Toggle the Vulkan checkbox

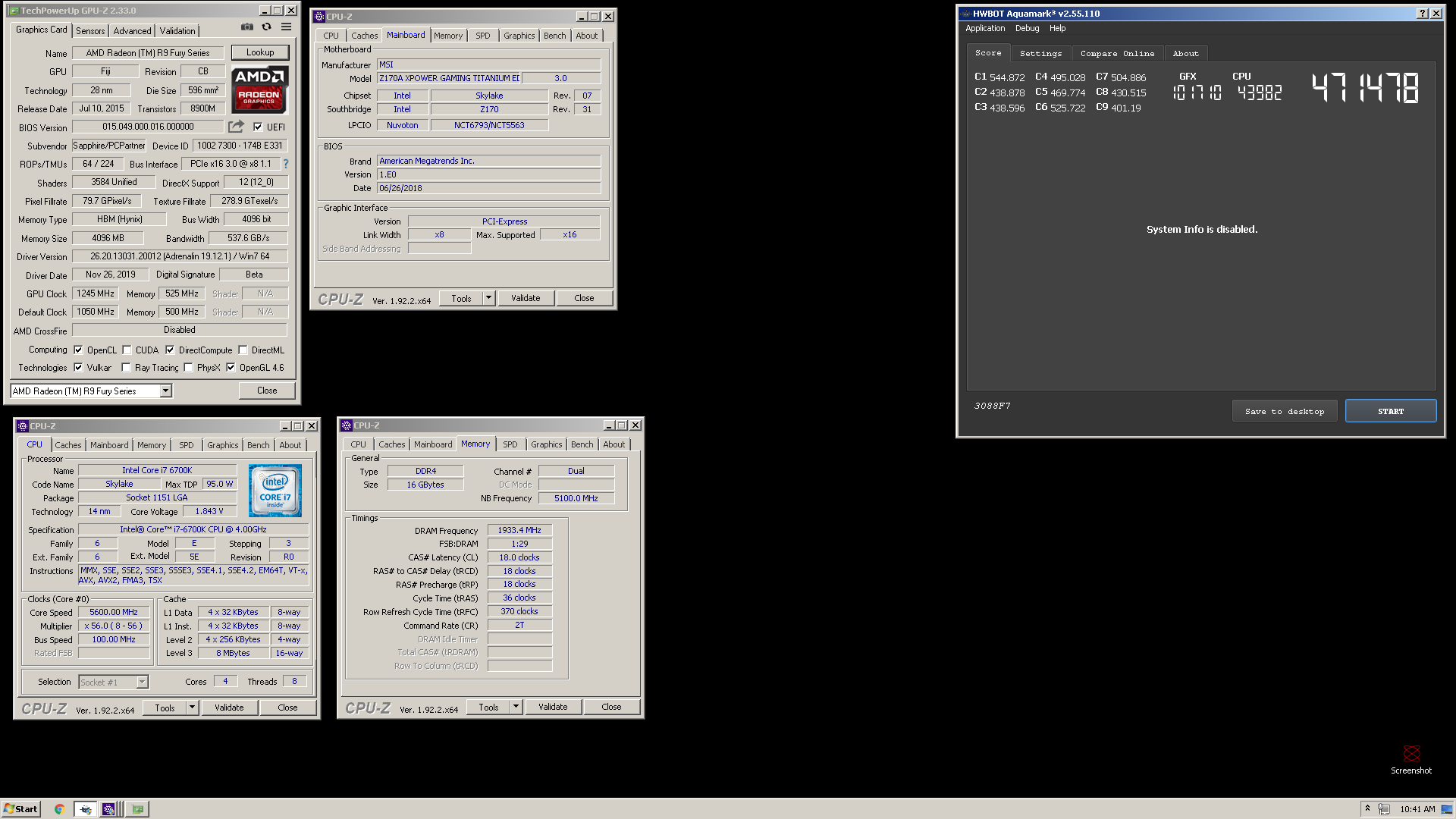pyautogui.click(x=78, y=368)
